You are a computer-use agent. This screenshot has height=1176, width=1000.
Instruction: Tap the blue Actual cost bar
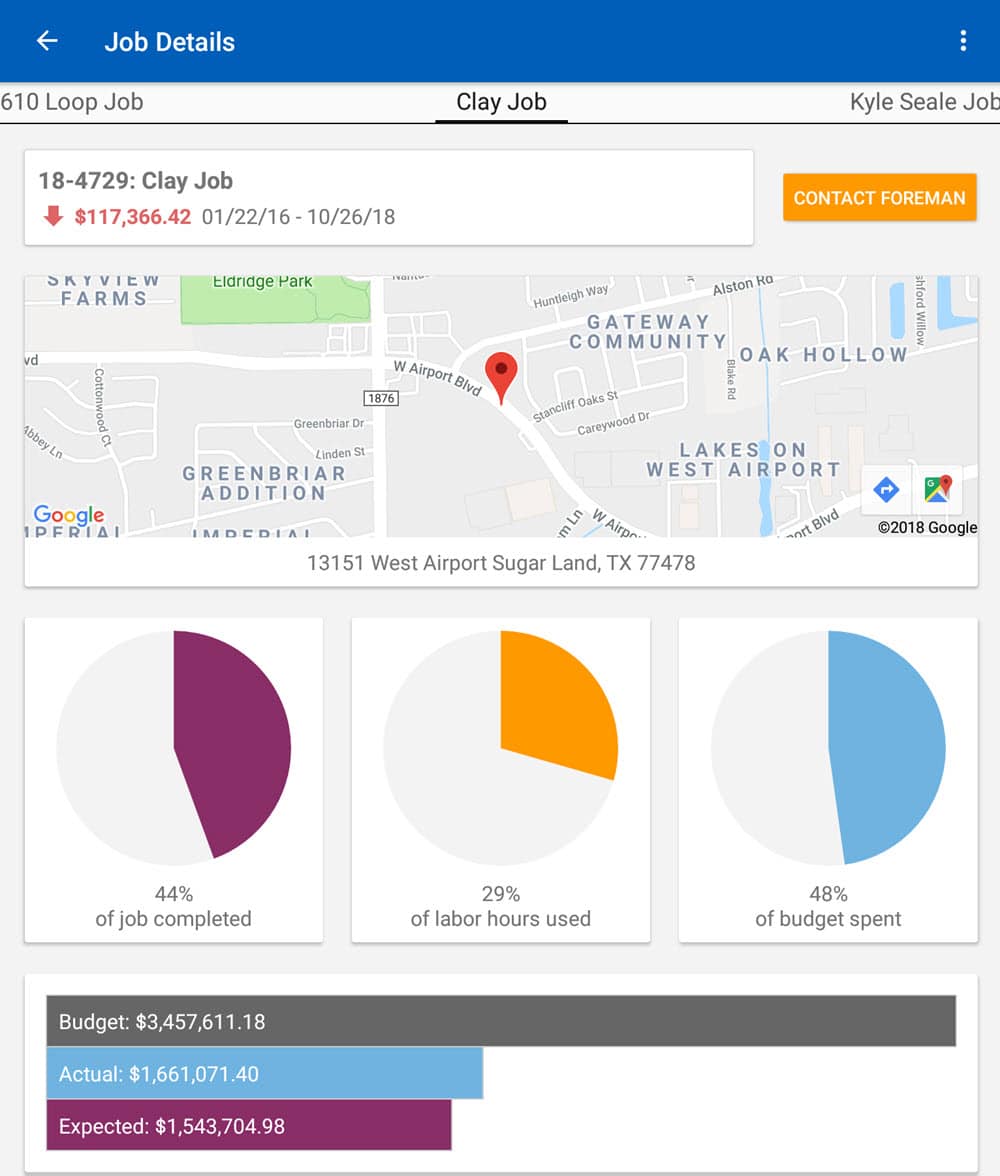[x=264, y=1074]
